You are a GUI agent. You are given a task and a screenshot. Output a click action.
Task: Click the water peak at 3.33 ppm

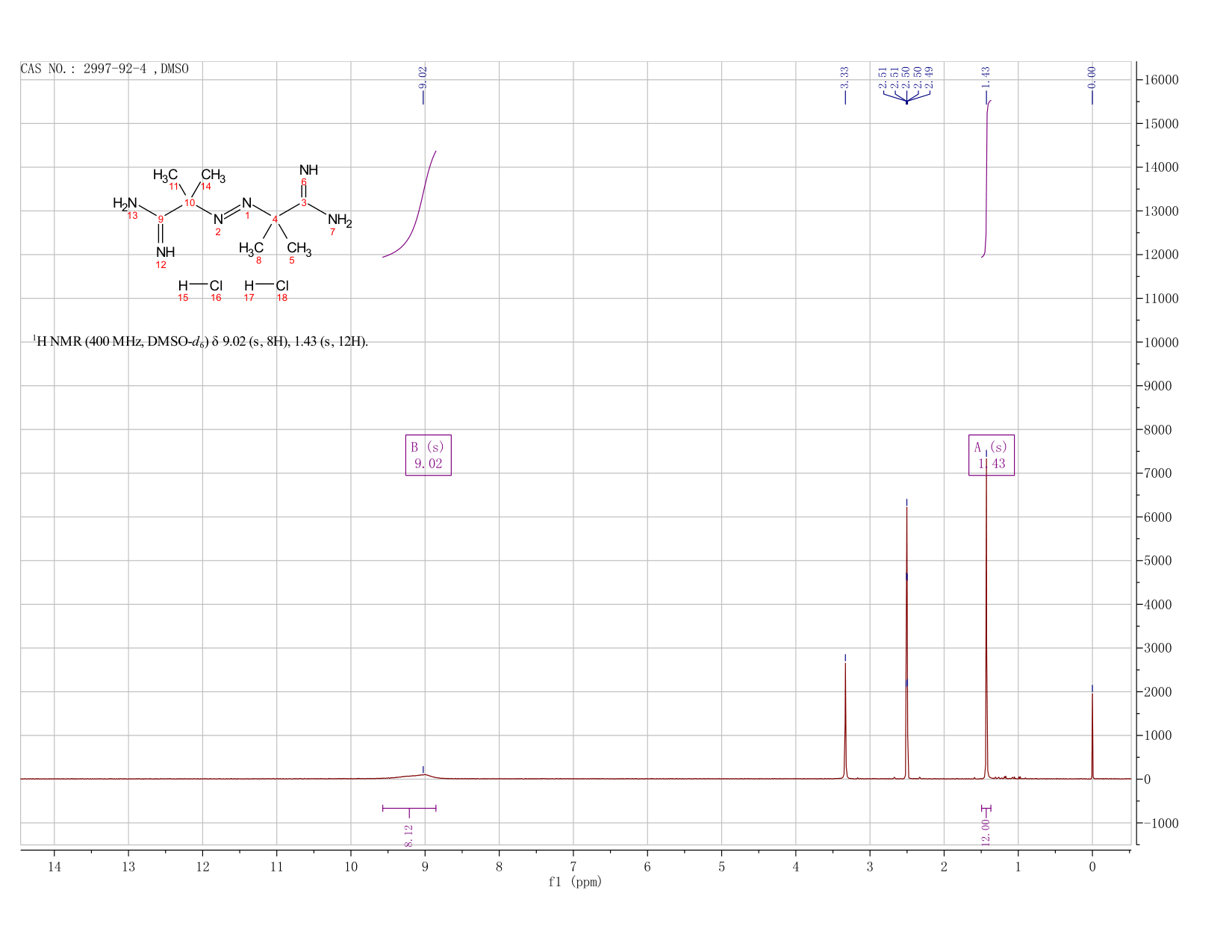tap(845, 721)
